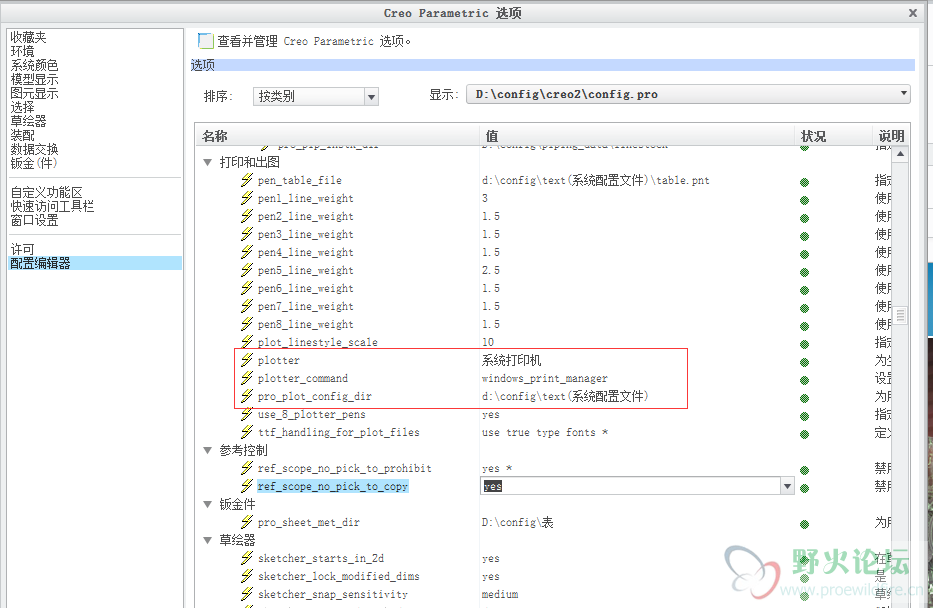Click the lightning icon beside pen8_line_weight

pyautogui.click(x=247, y=324)
